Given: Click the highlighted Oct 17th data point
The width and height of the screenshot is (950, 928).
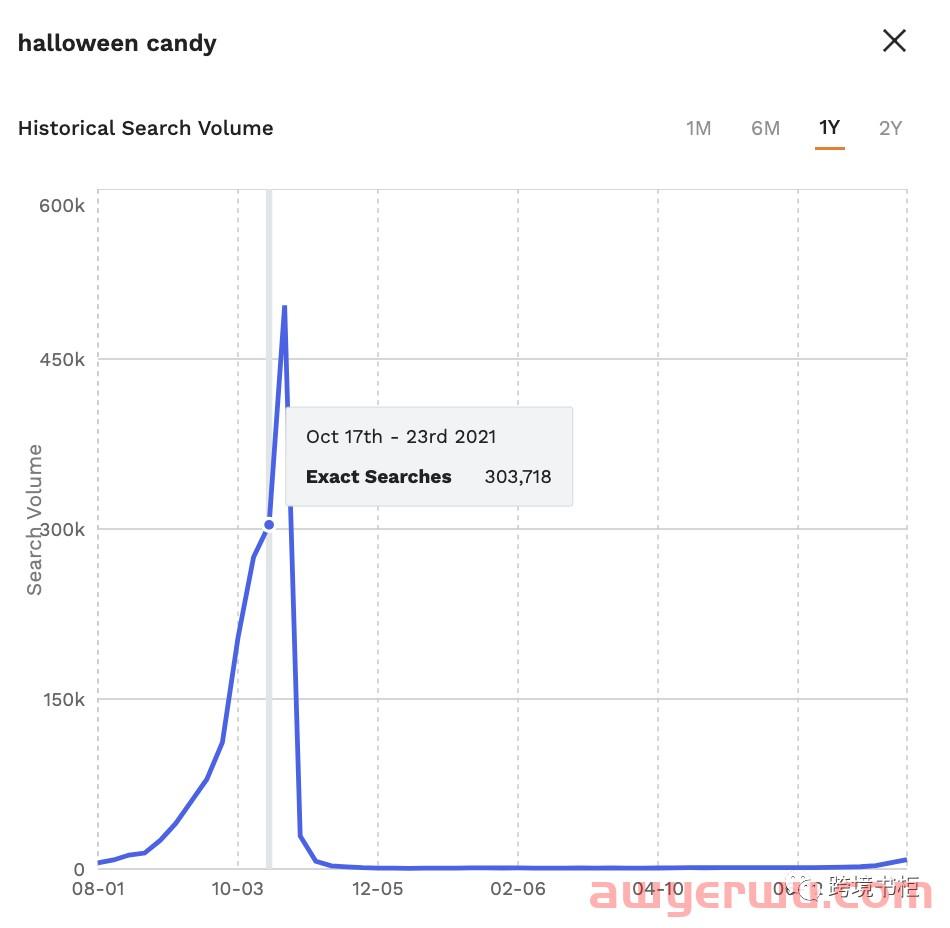Looking at the screenshot, I should click(x=269, y=525).
